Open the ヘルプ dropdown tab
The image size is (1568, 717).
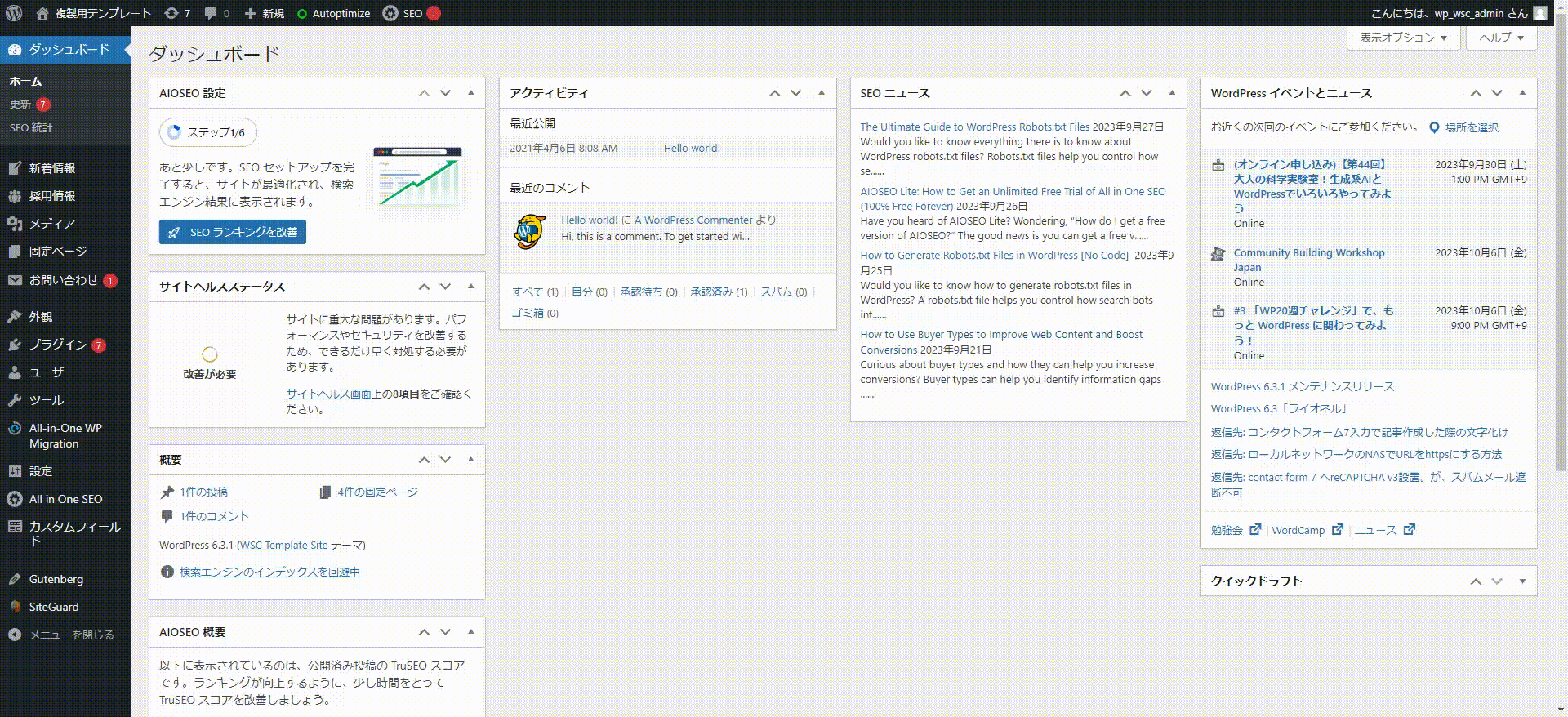point(1501,38)
